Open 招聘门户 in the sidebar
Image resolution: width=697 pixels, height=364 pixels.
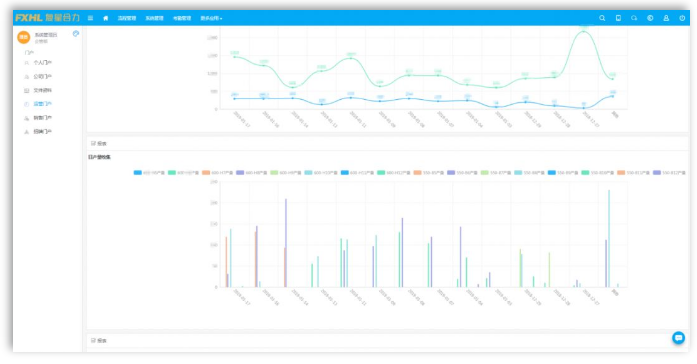[42, 132]
